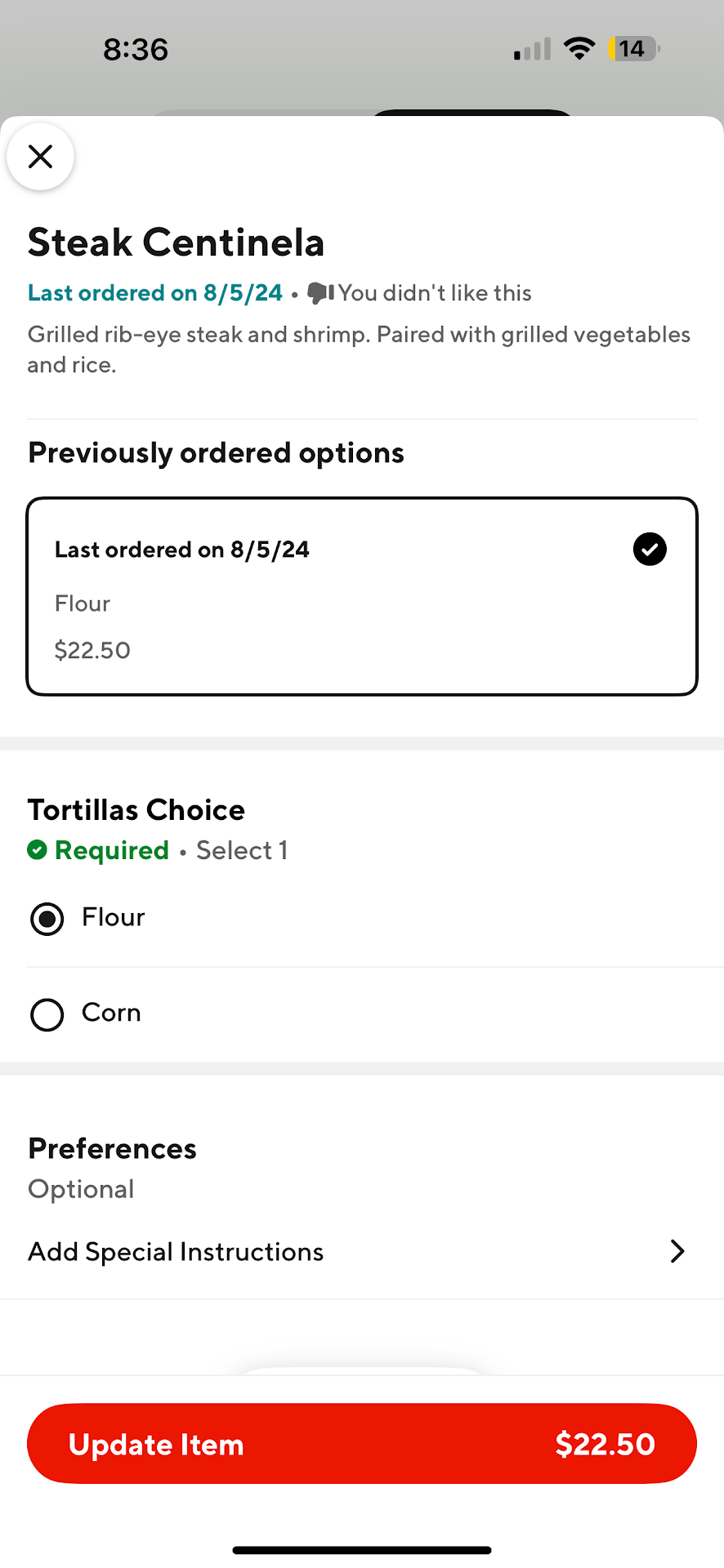Open the Add Special Instructions chevron
Image resolution: width=724 pixels, height=1568 pixels.
(677, 1251)
